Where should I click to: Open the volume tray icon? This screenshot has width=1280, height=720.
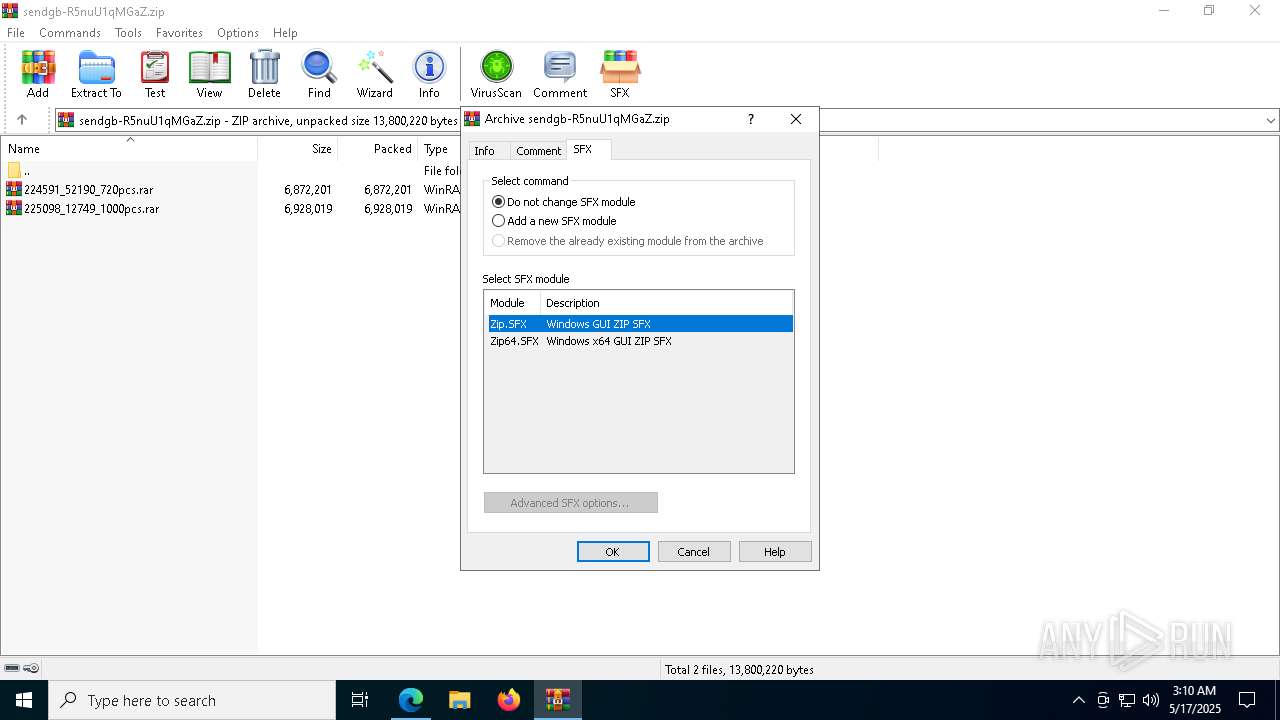pos(1151,700)
